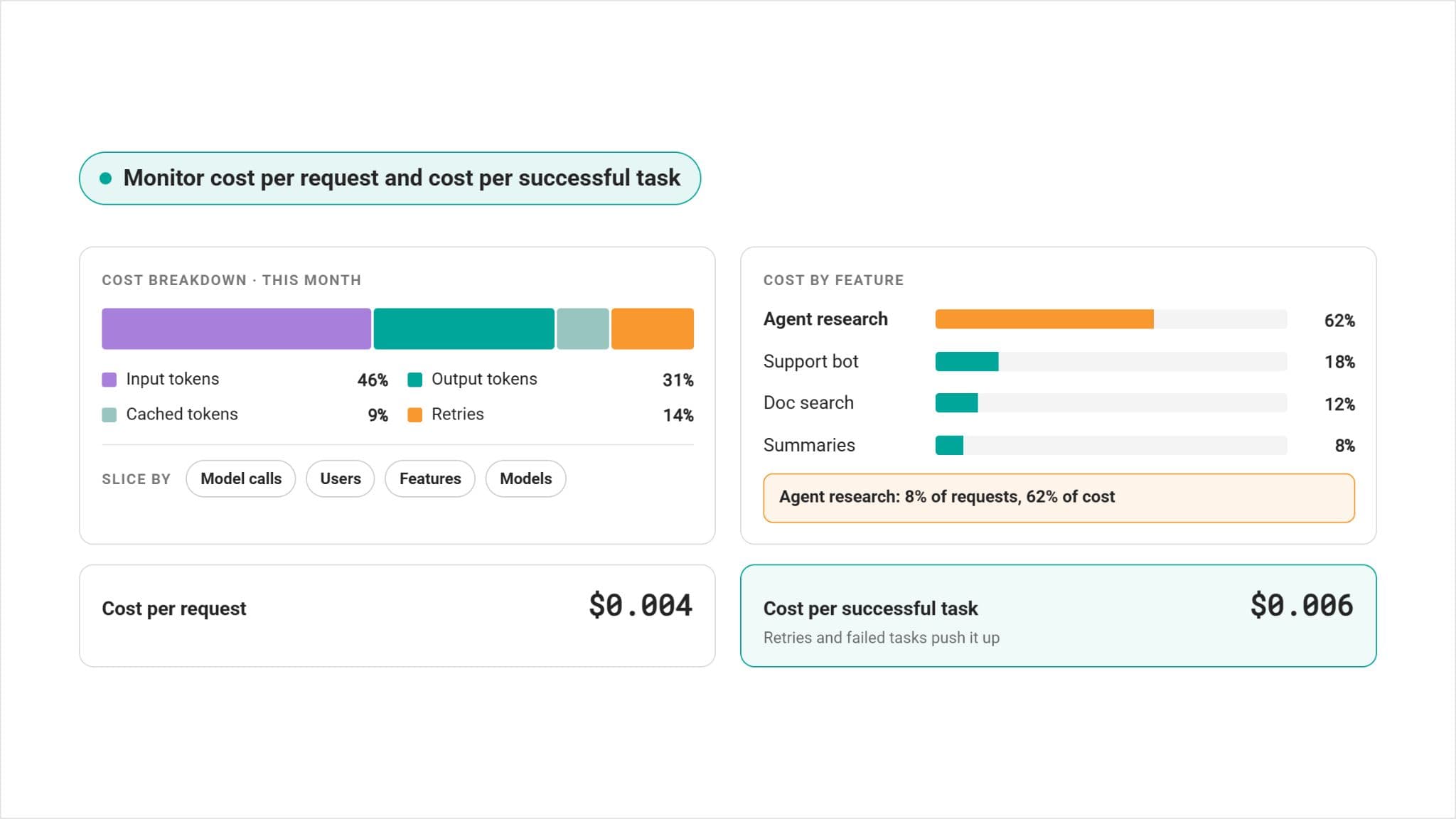Image resolution: width=1456 pixels, height=819 pixels.
Task: Select the Summaries feature label
Action: tap(809, 445)
